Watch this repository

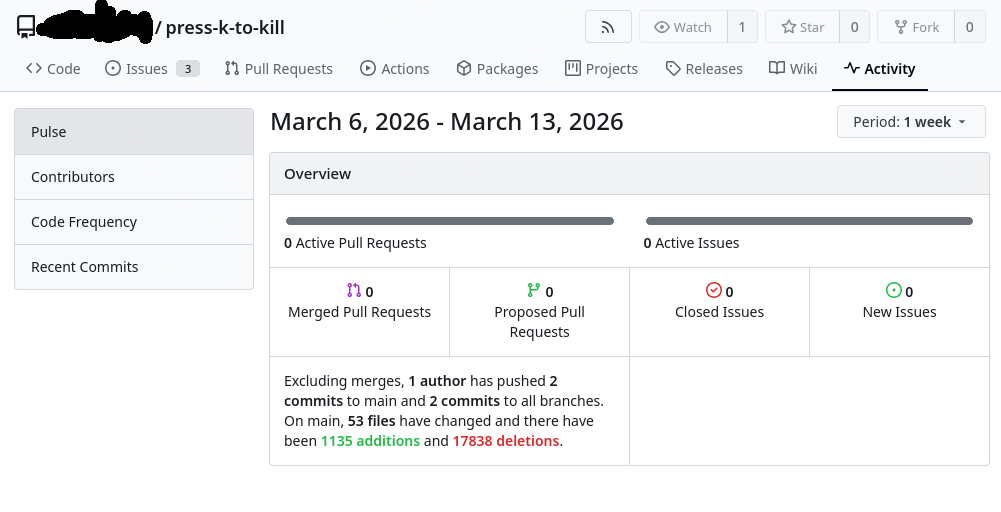pos(683,27)
